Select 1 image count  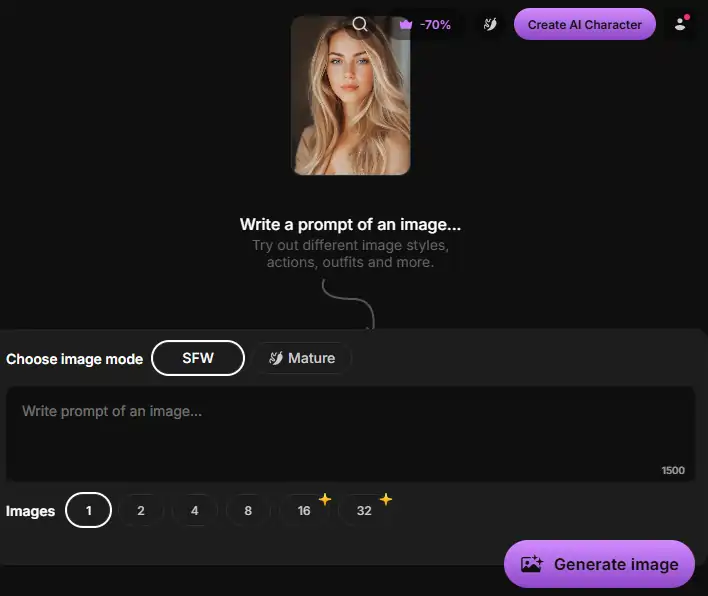click(88, 510)
